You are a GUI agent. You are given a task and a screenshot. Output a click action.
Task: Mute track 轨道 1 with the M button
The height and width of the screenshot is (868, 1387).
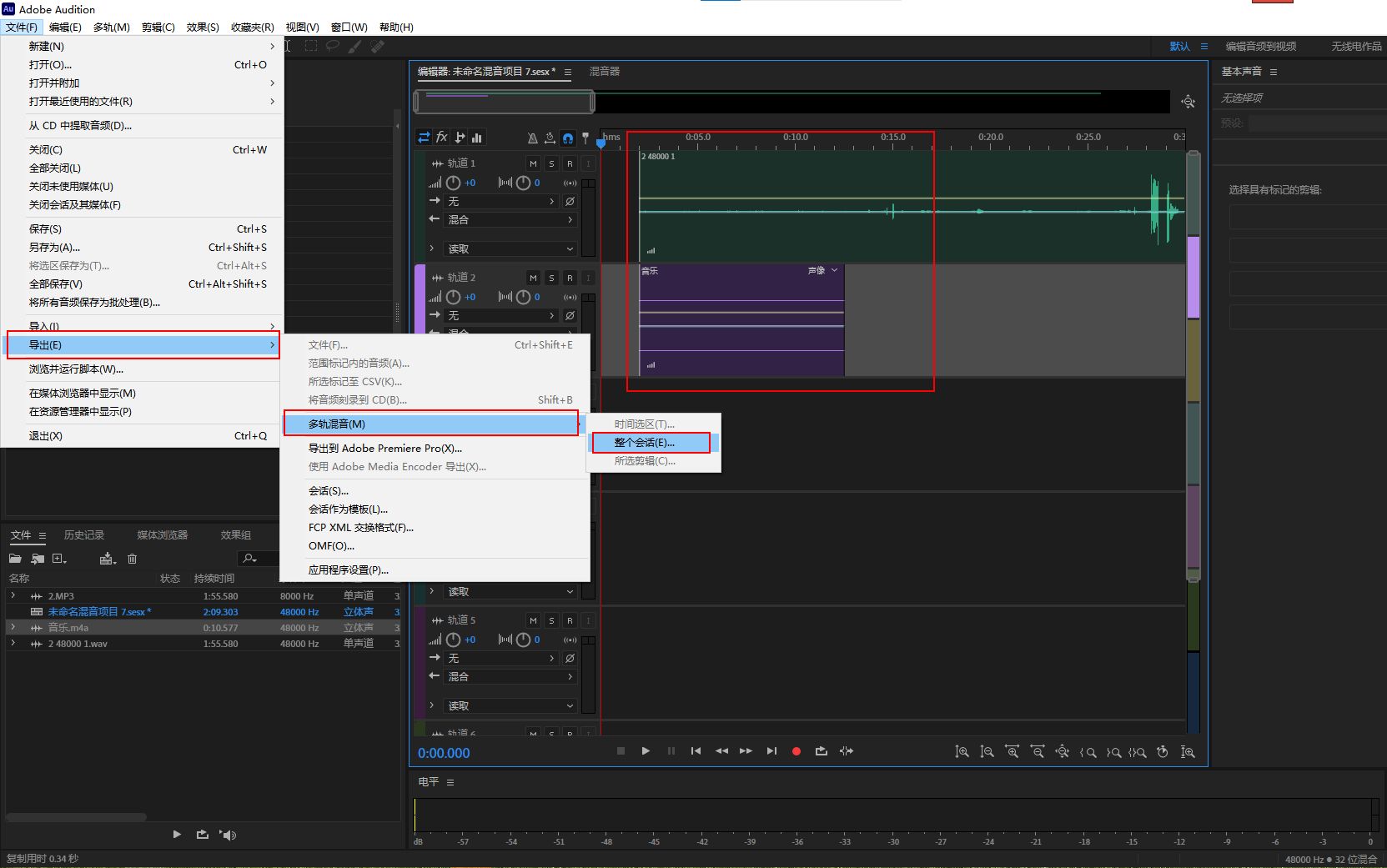point(534,163)
